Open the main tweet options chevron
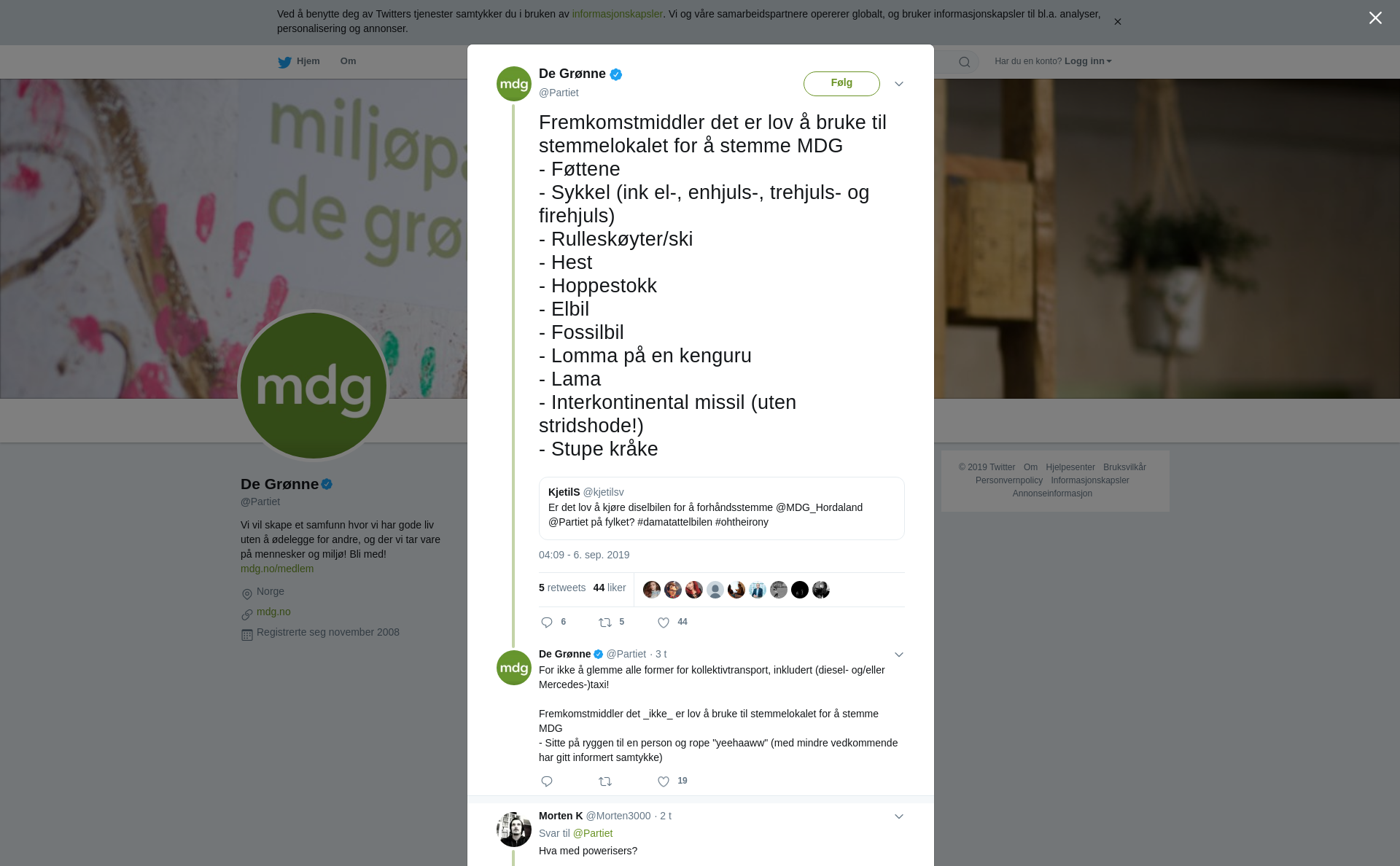The height and width of the screenshot is (866, 1400). point(899,84)
